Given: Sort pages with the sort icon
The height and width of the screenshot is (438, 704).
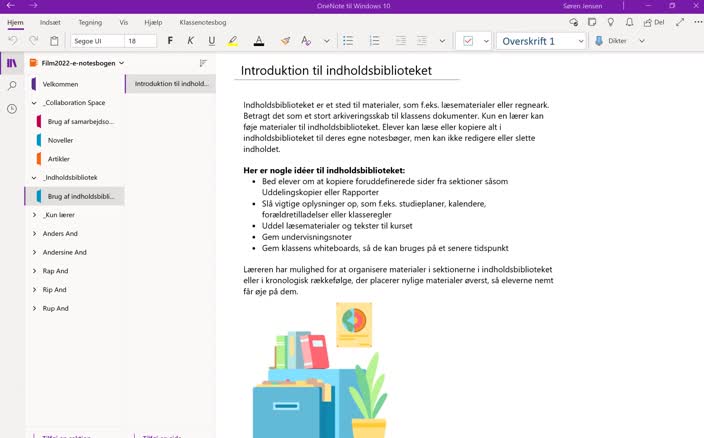Looking at the screenshot, I should (x=203, y=63).
